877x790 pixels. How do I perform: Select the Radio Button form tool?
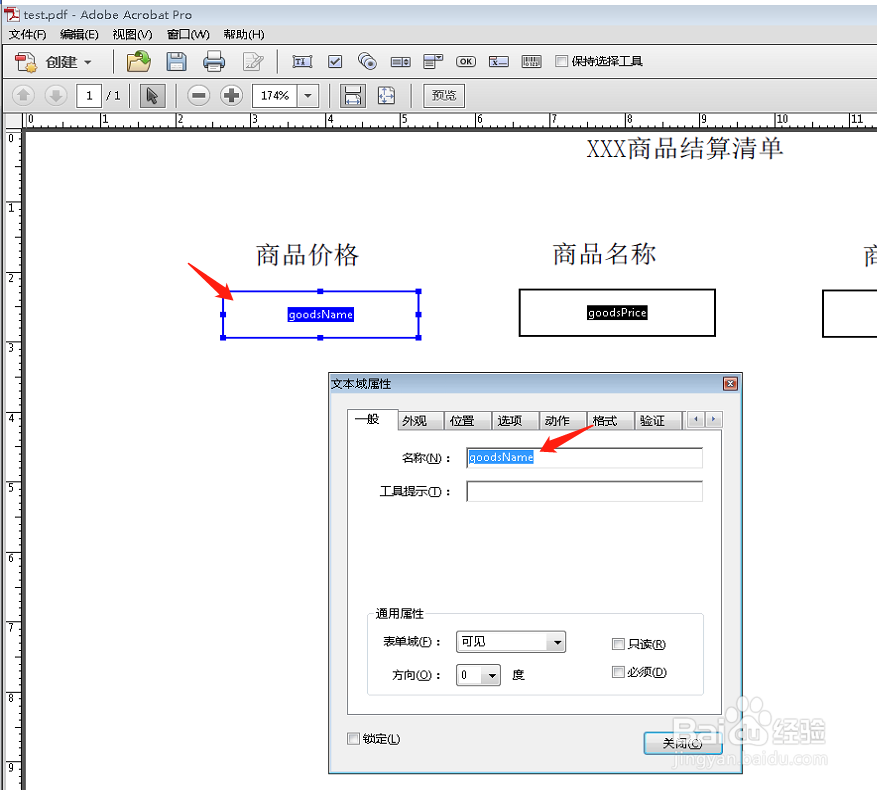pos(367,61)
